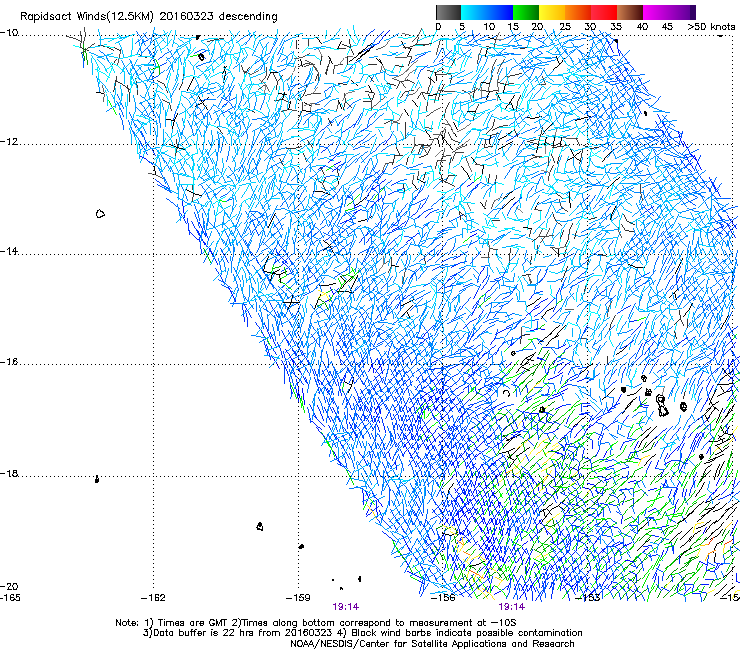This screenshot has height=650, width=740.
Task: Click the island on the -159 longitude line
Action: [301, 546]
